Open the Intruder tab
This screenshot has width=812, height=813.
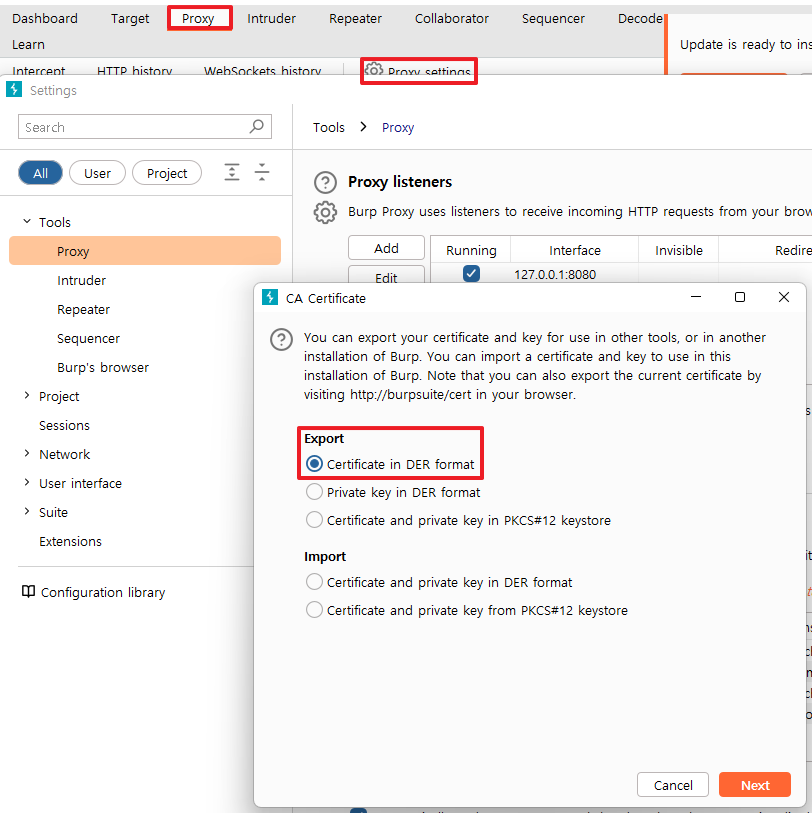(x=271, y=18)
